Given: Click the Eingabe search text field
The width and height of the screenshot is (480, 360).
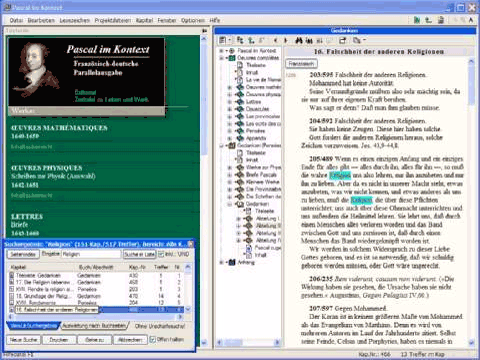Looking at the screenshot, I should coord(91,254).
